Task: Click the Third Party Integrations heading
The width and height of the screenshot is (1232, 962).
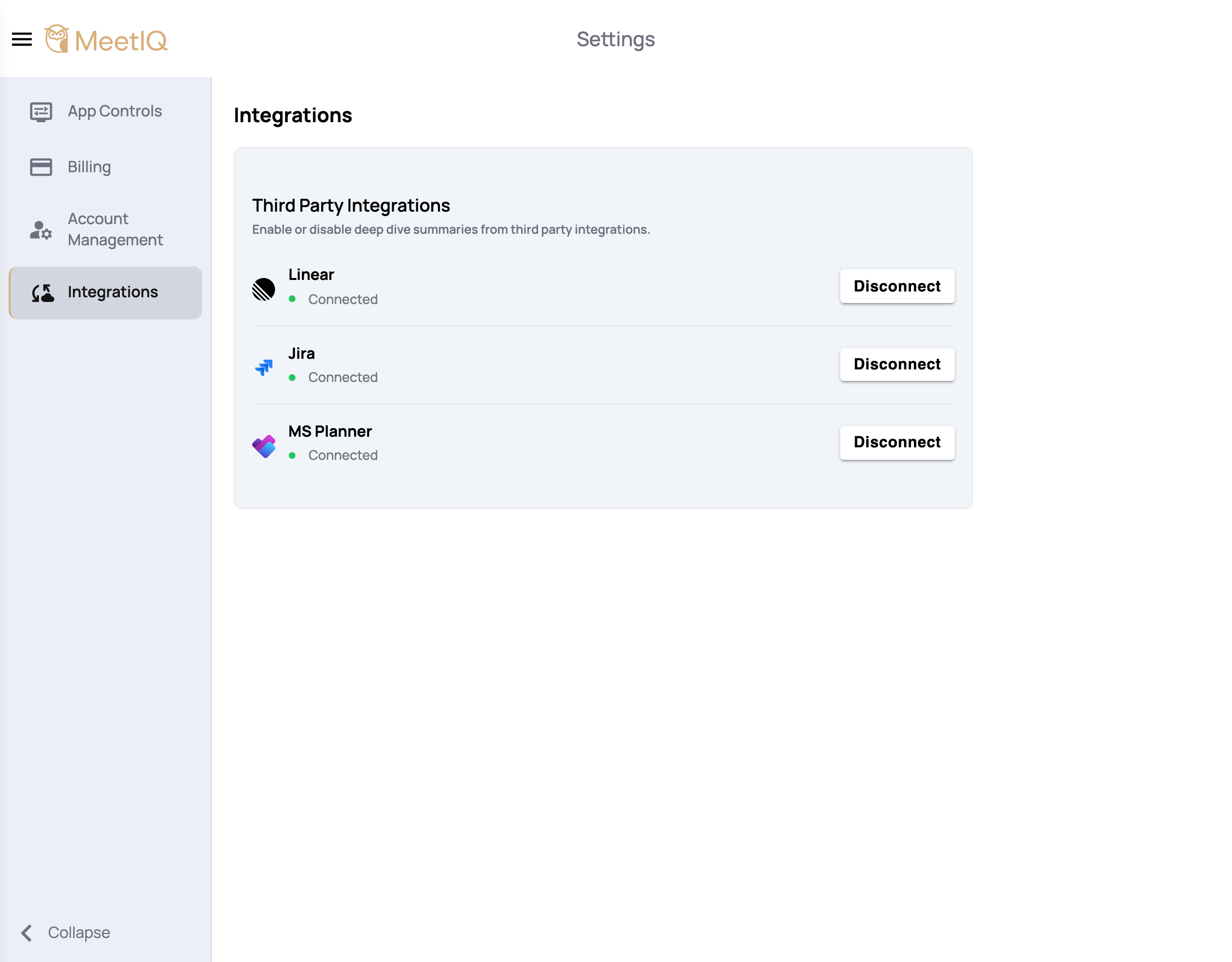Action: 351,206
